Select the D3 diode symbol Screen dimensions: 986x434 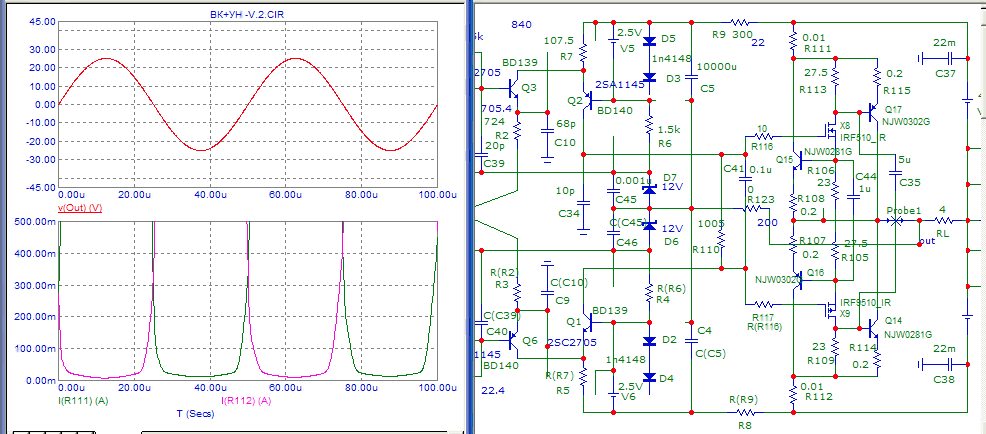coord(650,78)
